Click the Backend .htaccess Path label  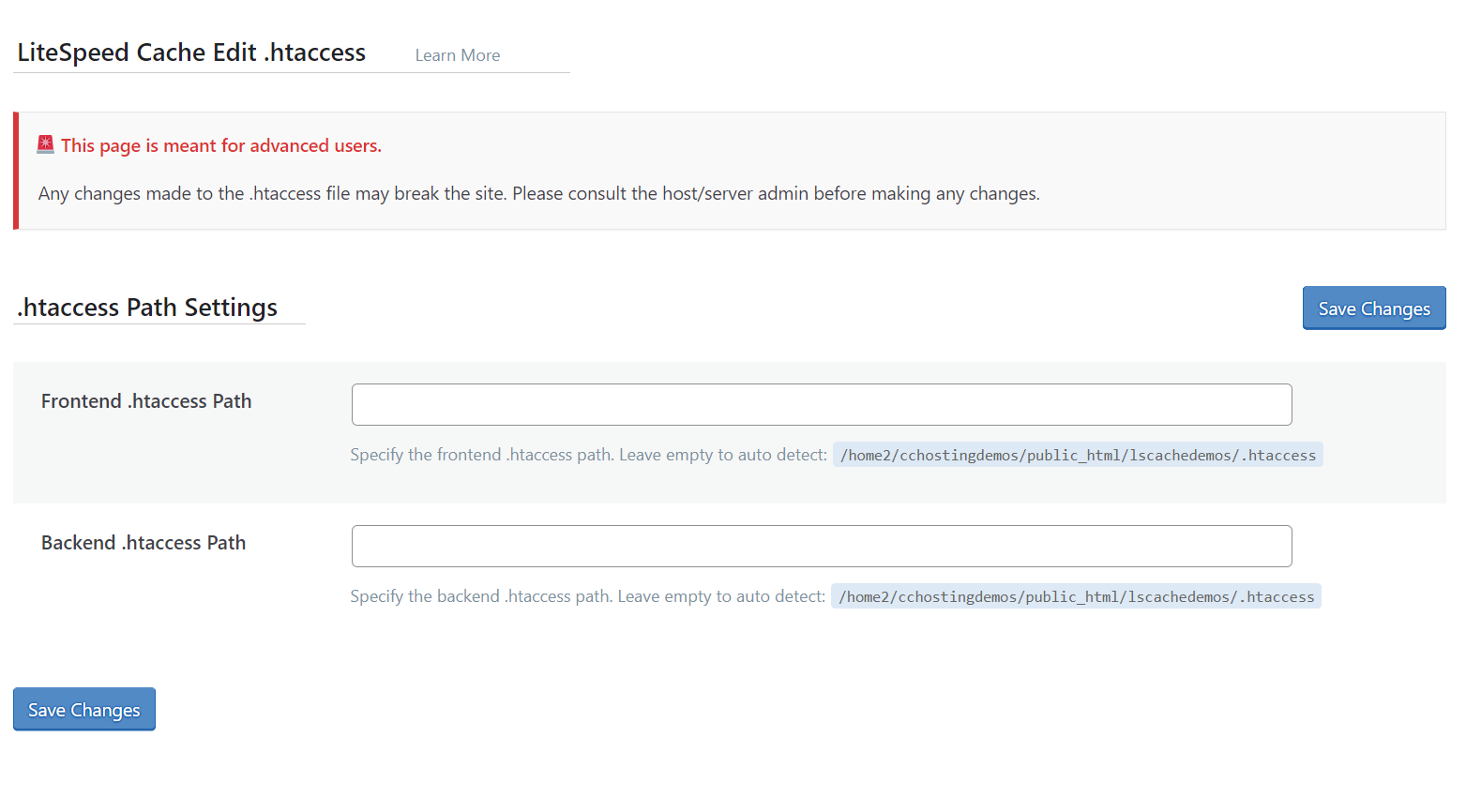[x=144, y=543]
